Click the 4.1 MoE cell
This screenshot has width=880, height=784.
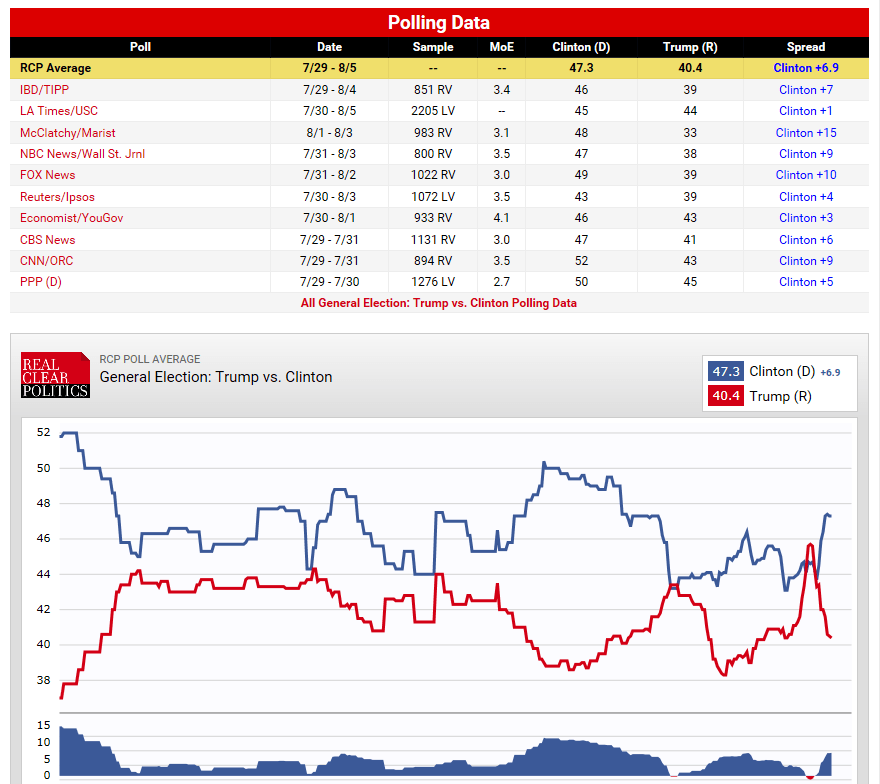point(502,218)
